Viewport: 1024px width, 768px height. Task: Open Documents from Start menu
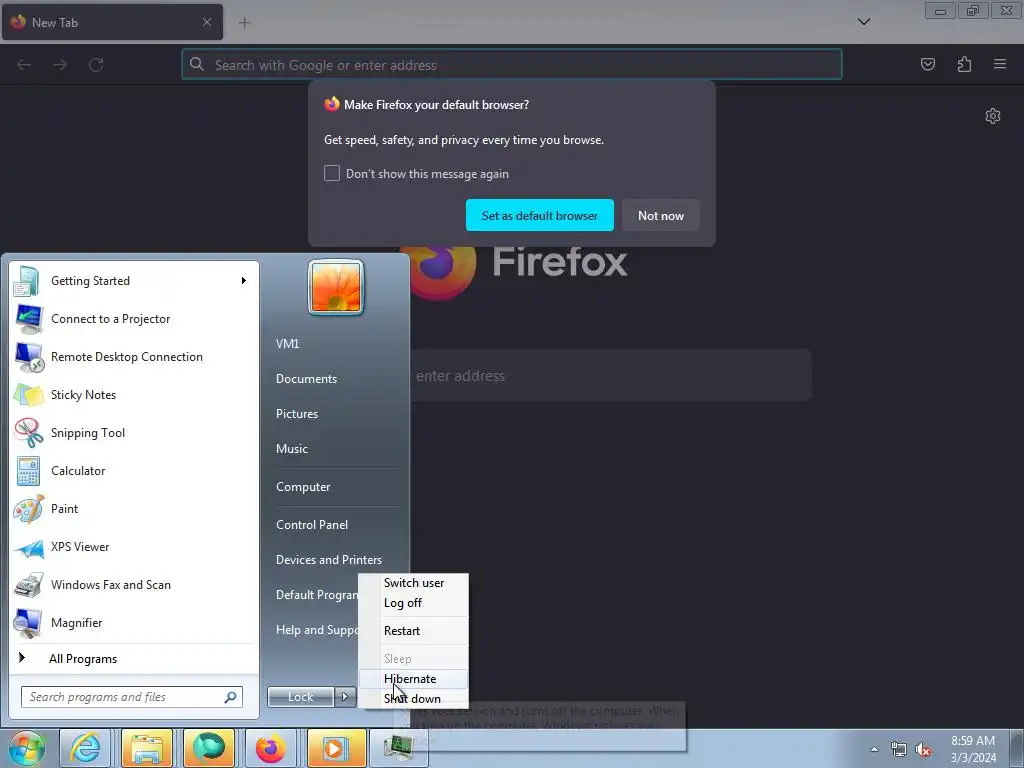pos(306,379)
